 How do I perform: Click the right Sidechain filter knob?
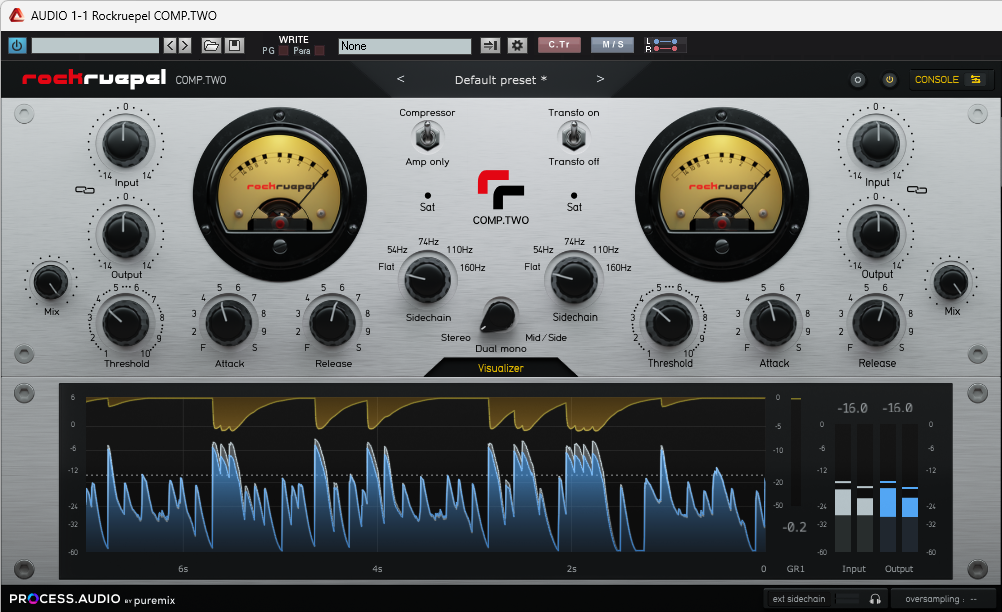(574, 280)
